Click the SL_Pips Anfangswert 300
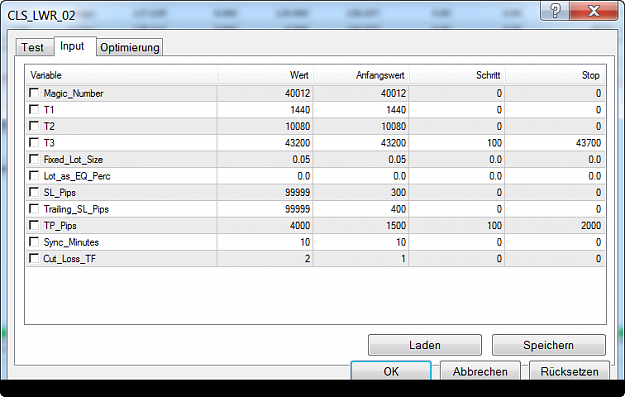 click(x=398, y=193)
